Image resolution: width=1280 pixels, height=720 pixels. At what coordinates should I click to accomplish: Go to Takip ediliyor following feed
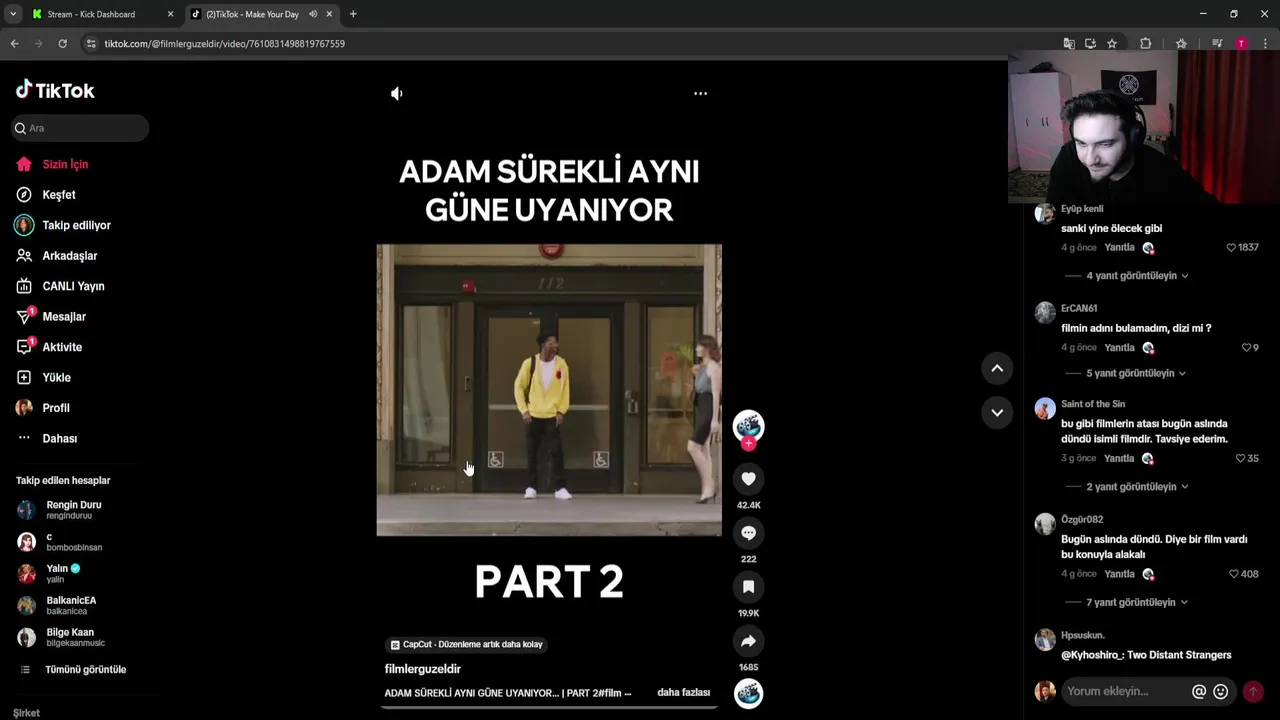63,225
